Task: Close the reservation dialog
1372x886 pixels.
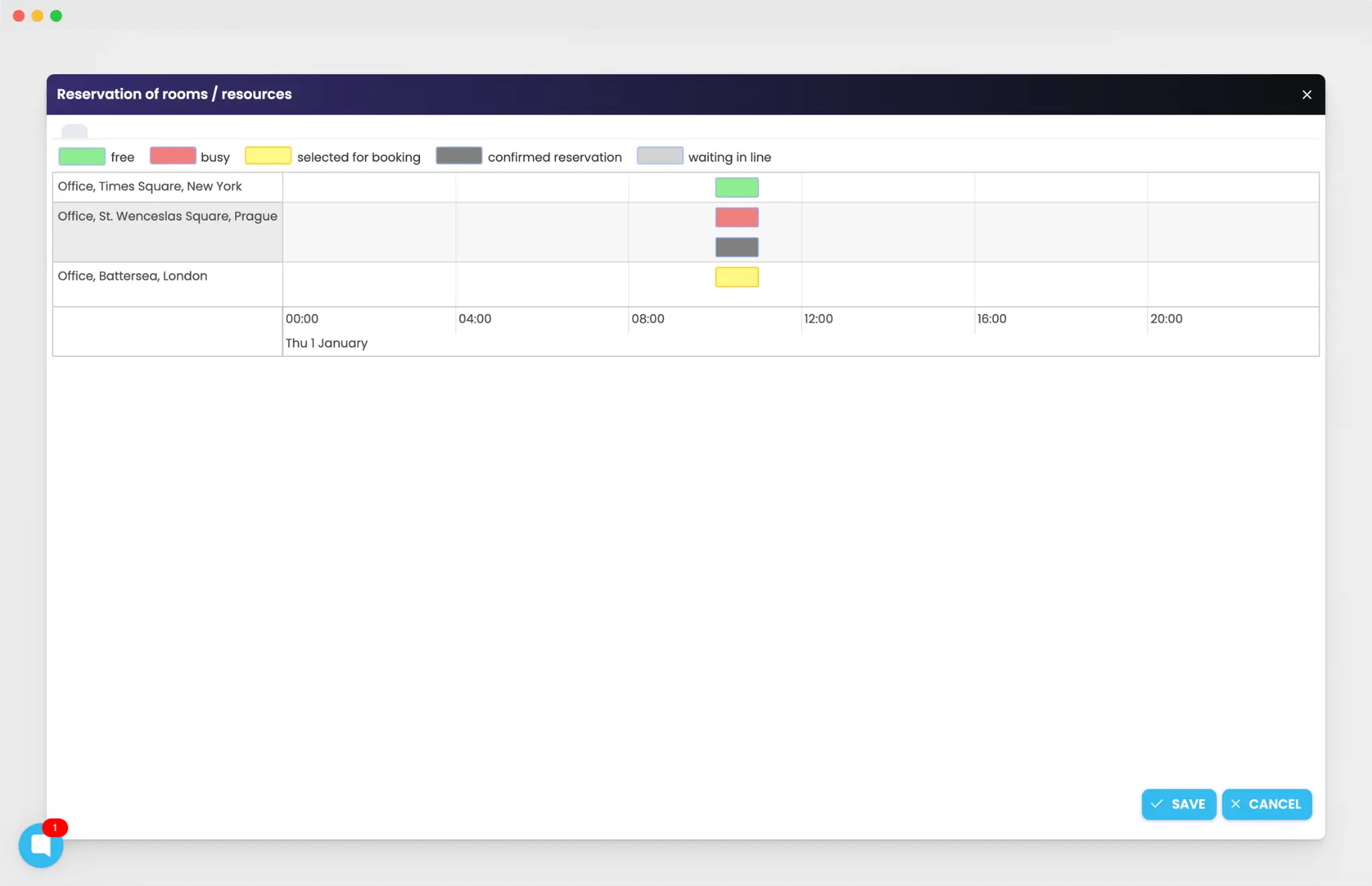Action: (x=1306, y=94)
